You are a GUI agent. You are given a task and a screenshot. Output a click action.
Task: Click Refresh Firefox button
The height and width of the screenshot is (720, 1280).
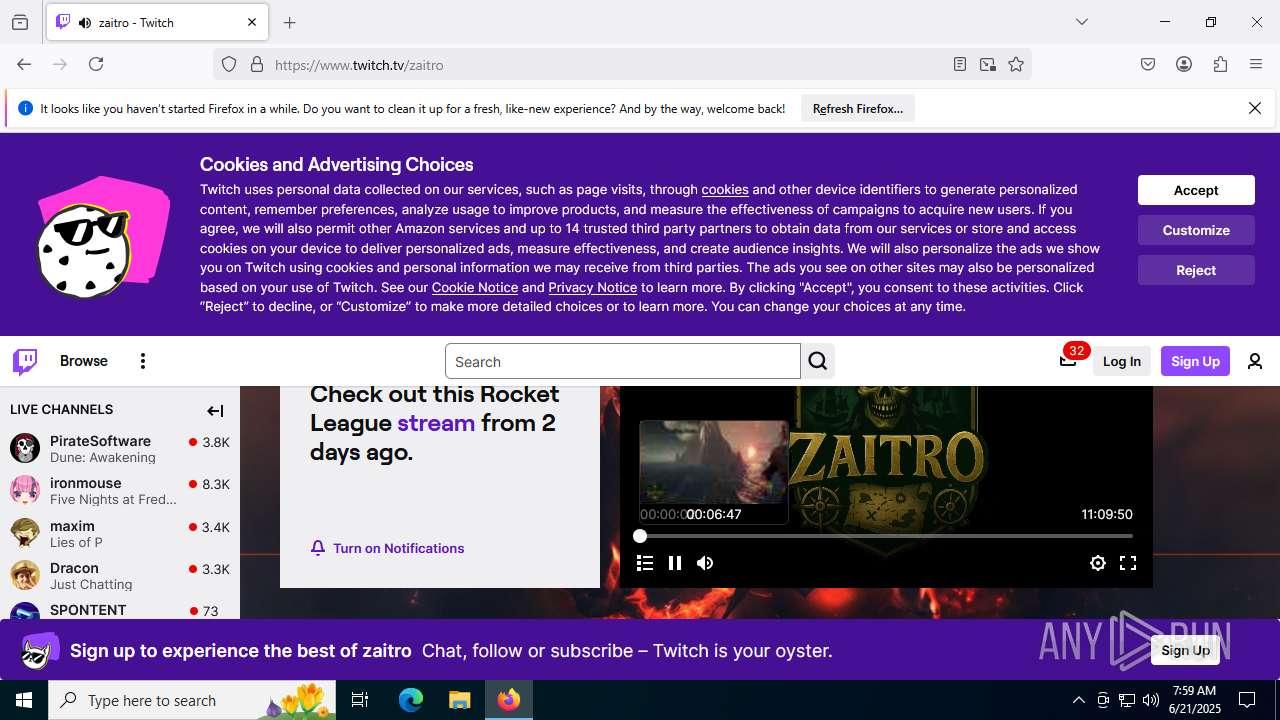pyautogui.click(x=858, y=108)
